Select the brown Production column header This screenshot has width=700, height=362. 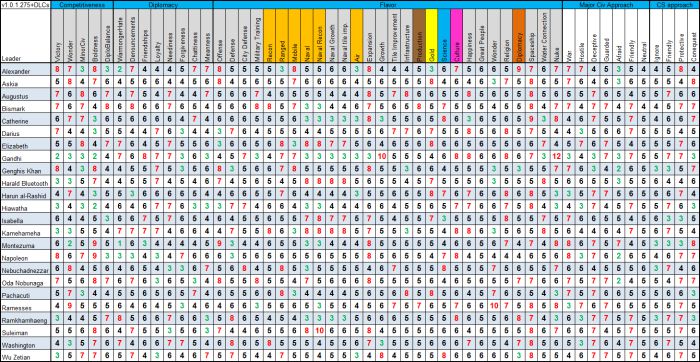coord(419,36)
